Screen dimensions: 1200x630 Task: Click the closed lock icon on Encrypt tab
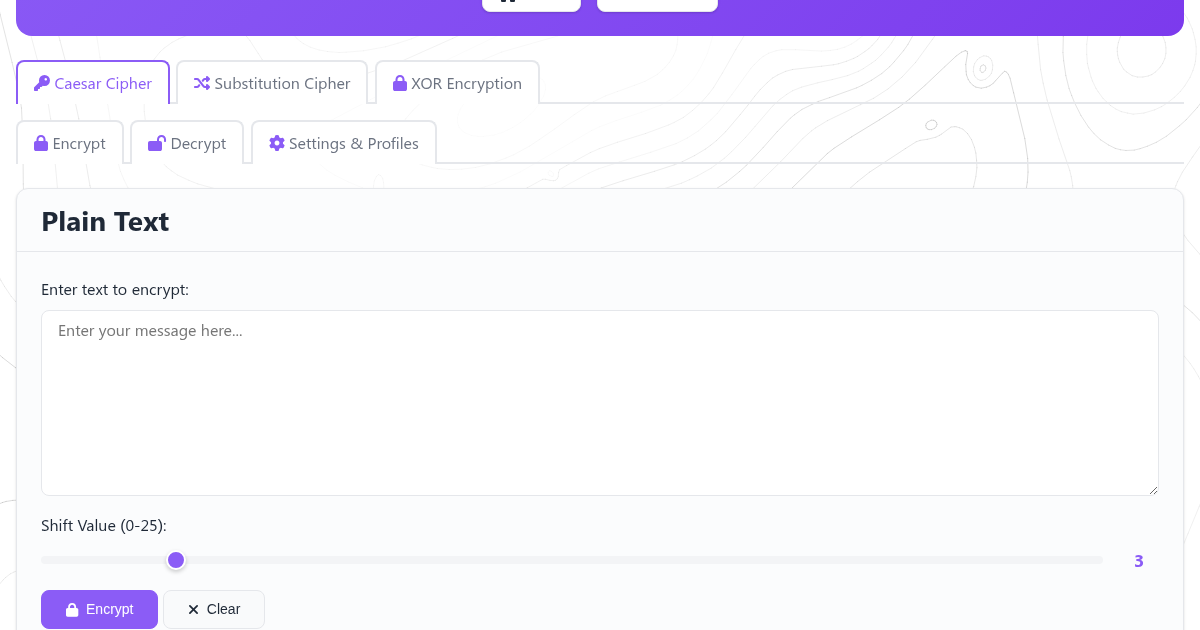[x=41, y=144]
